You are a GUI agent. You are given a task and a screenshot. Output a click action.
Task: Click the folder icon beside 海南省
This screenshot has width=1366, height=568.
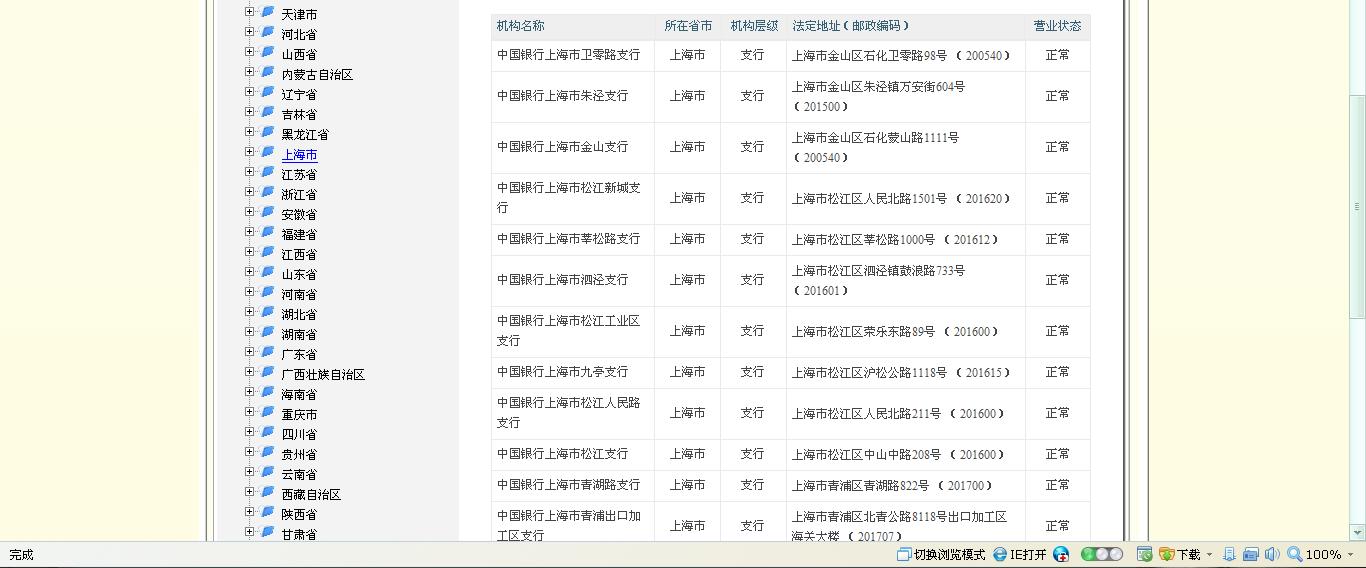[x=268, y=392]
